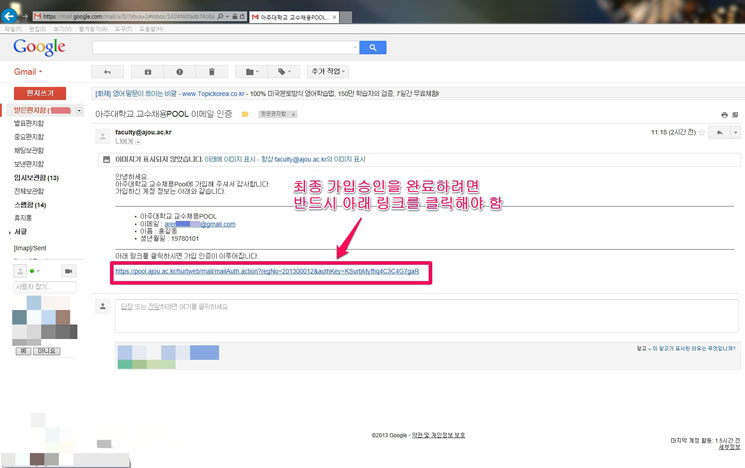
Task: Open the 도구(T) menu
Action: click(x=124, y=29)
